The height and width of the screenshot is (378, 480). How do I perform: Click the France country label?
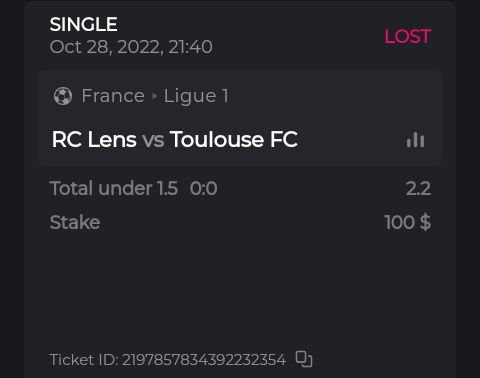[x=113, y=96]
